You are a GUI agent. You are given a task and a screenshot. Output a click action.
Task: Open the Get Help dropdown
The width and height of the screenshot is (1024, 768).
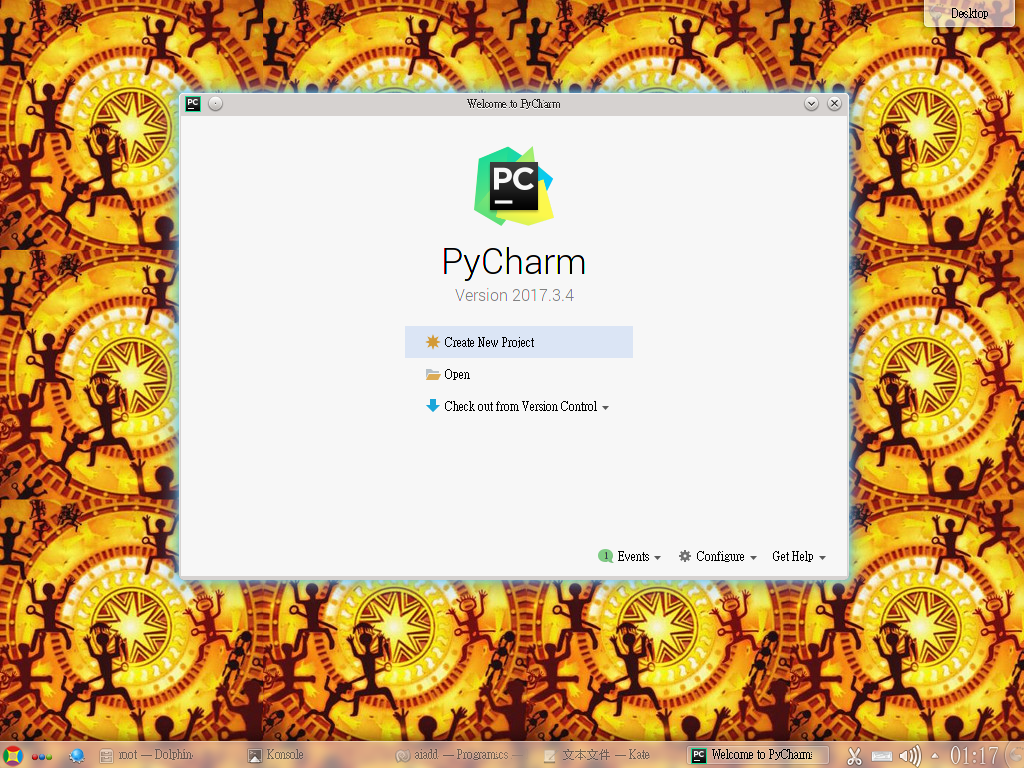[799, 556]
